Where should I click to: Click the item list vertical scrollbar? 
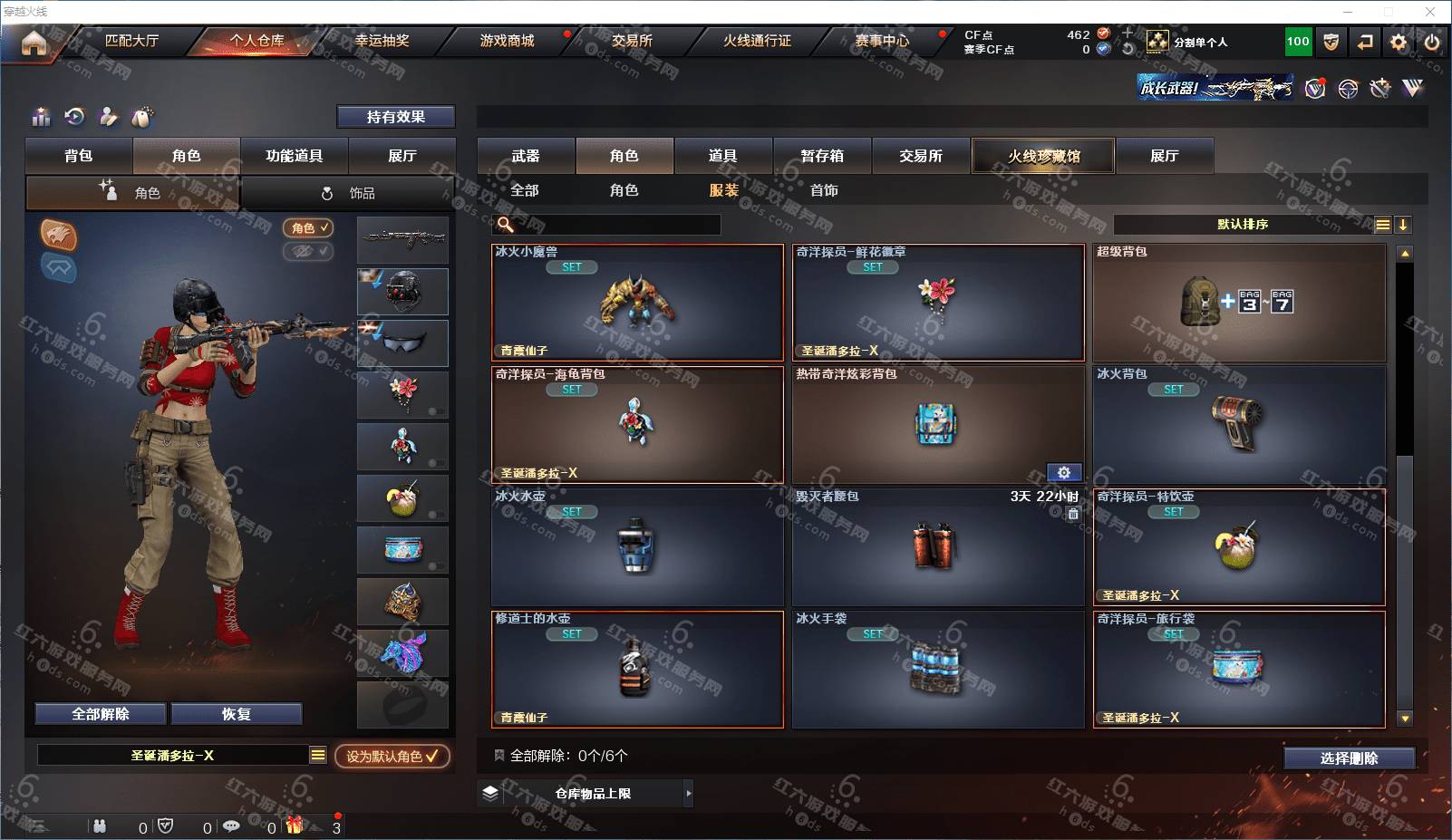(1405, 485)
